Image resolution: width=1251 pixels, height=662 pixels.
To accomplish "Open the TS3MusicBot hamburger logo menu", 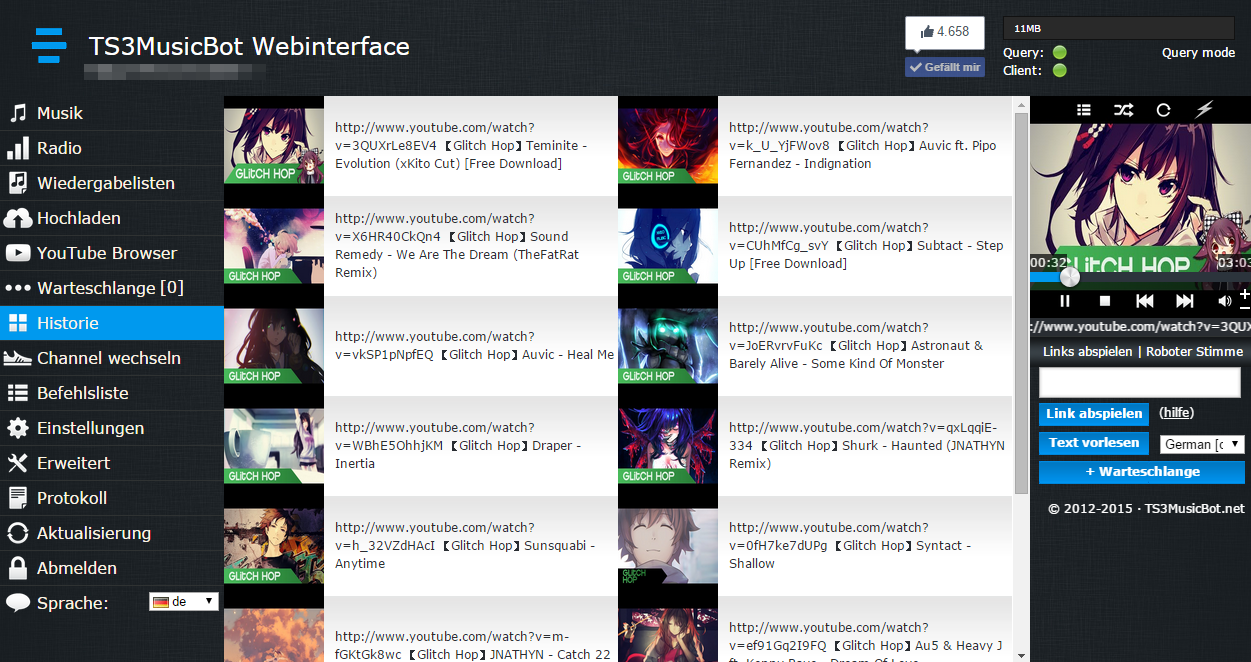I will coord(49,46).
